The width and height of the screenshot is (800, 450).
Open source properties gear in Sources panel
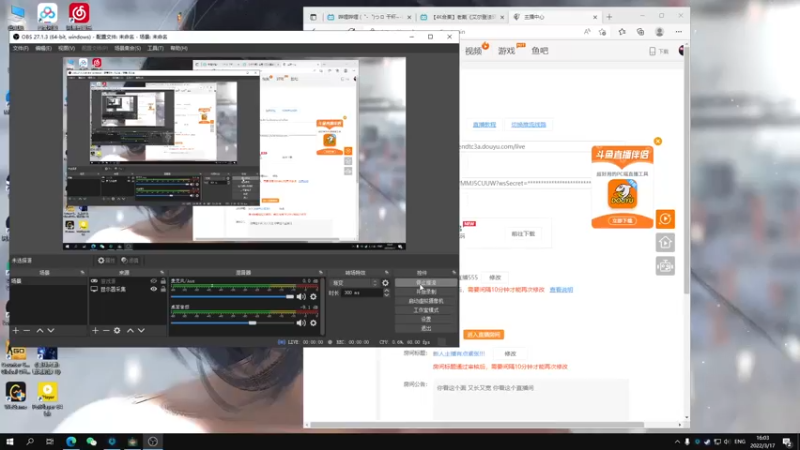pos(117,331)
